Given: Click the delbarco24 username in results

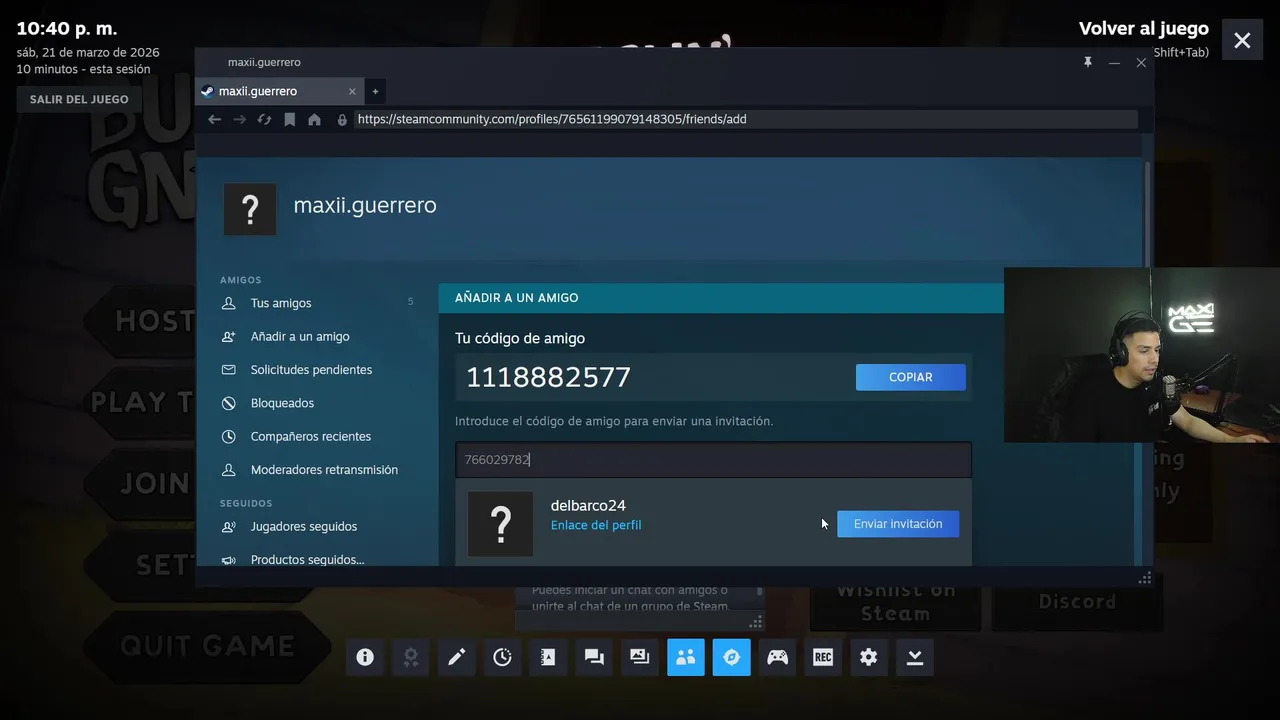Looking at the screenshot, I should 588,505.
